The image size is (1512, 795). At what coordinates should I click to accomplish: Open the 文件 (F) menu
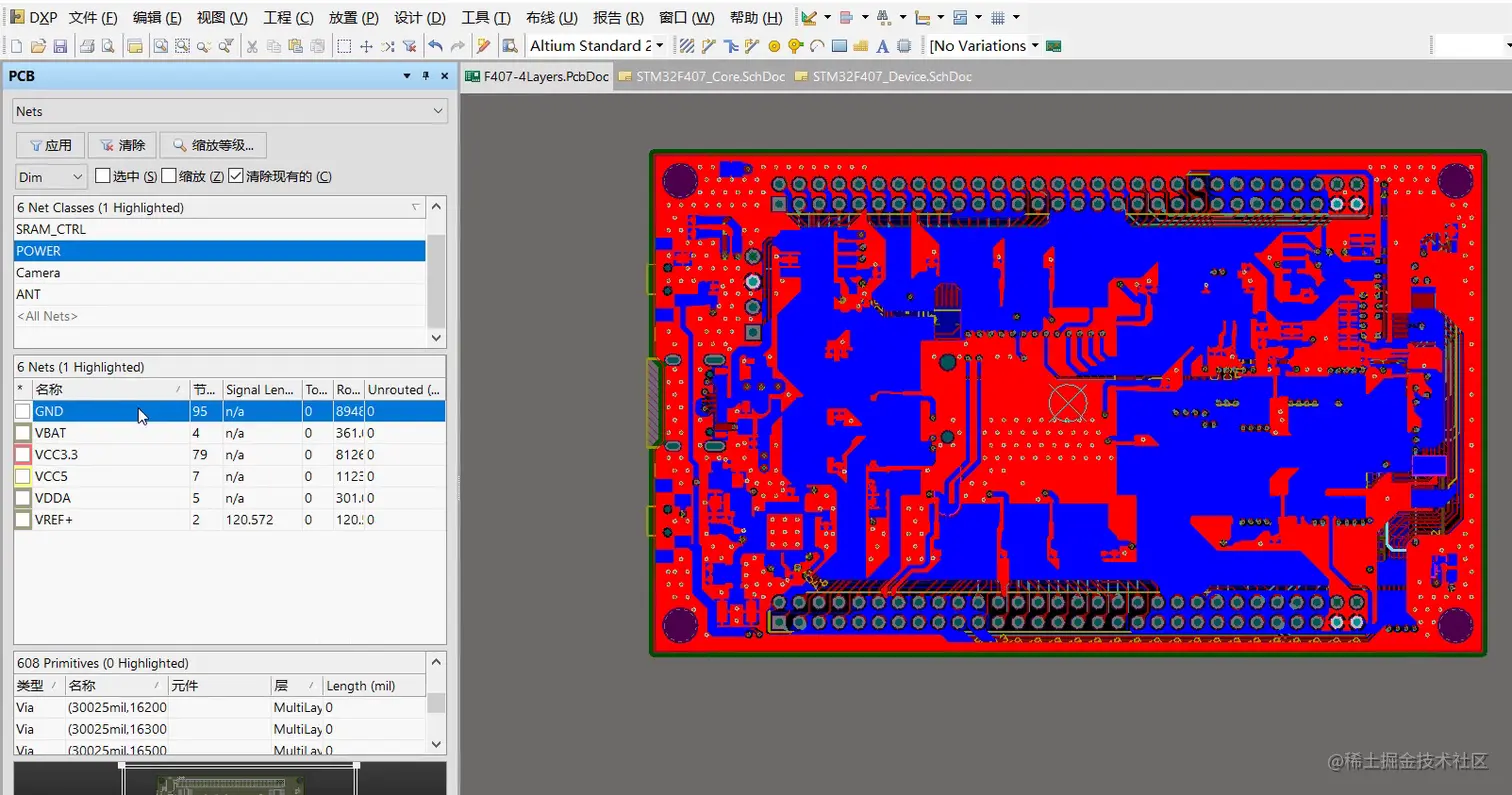[x=93, y=18]
